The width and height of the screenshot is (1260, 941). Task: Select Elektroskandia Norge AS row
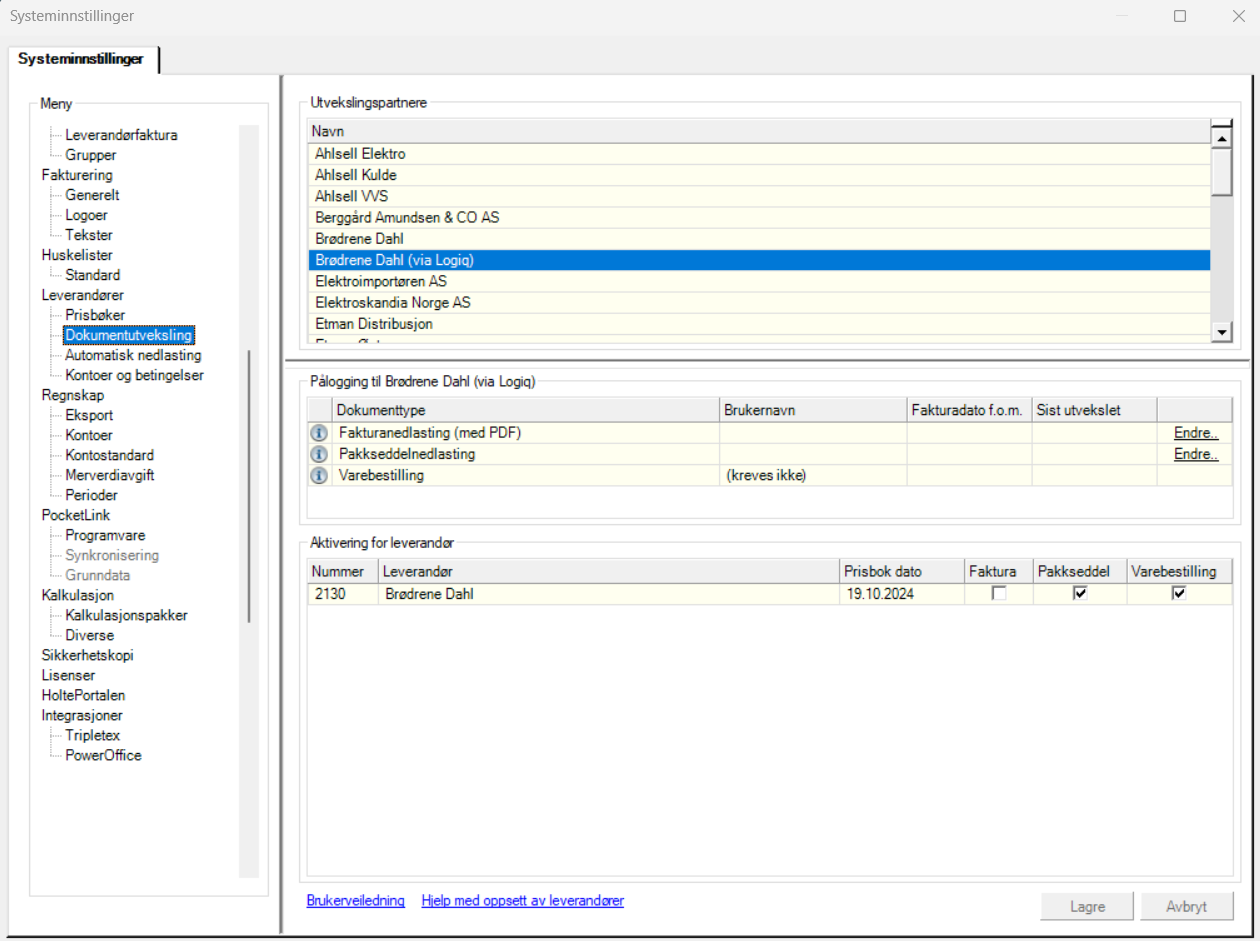coord(759,302)
